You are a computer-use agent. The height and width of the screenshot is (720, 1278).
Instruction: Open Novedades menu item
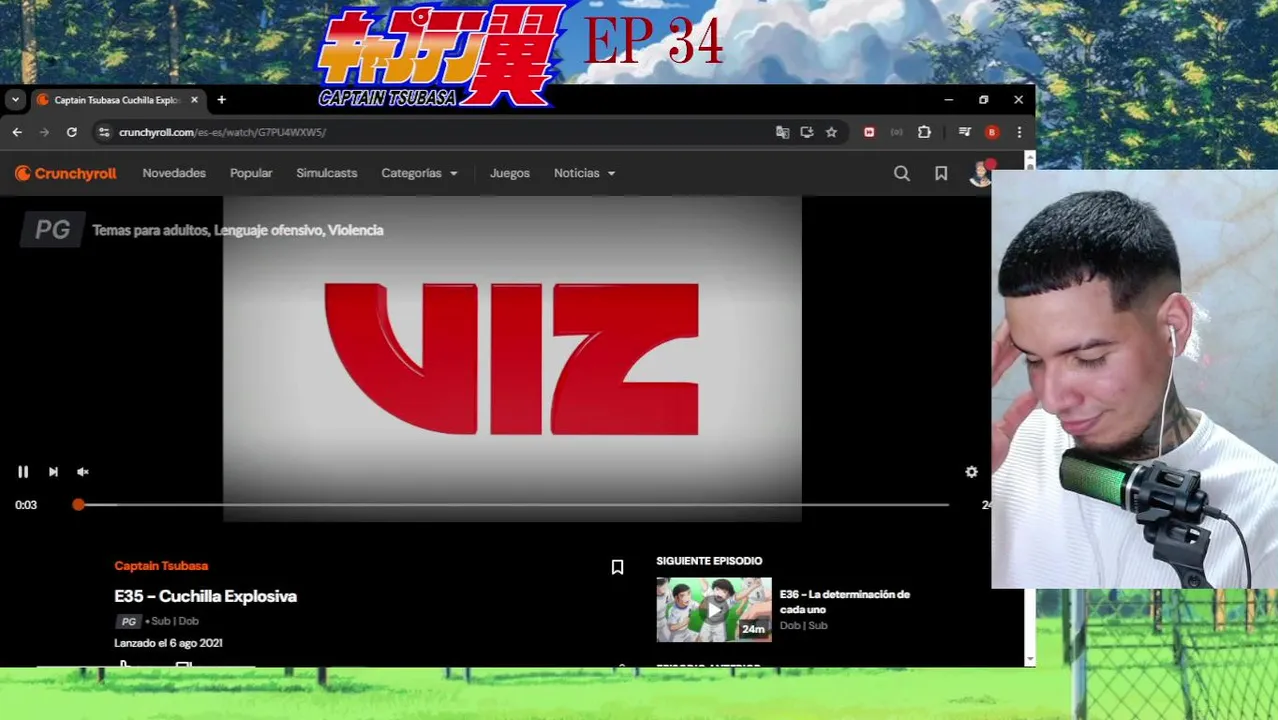pyautogui.click(x=174, y=173)
